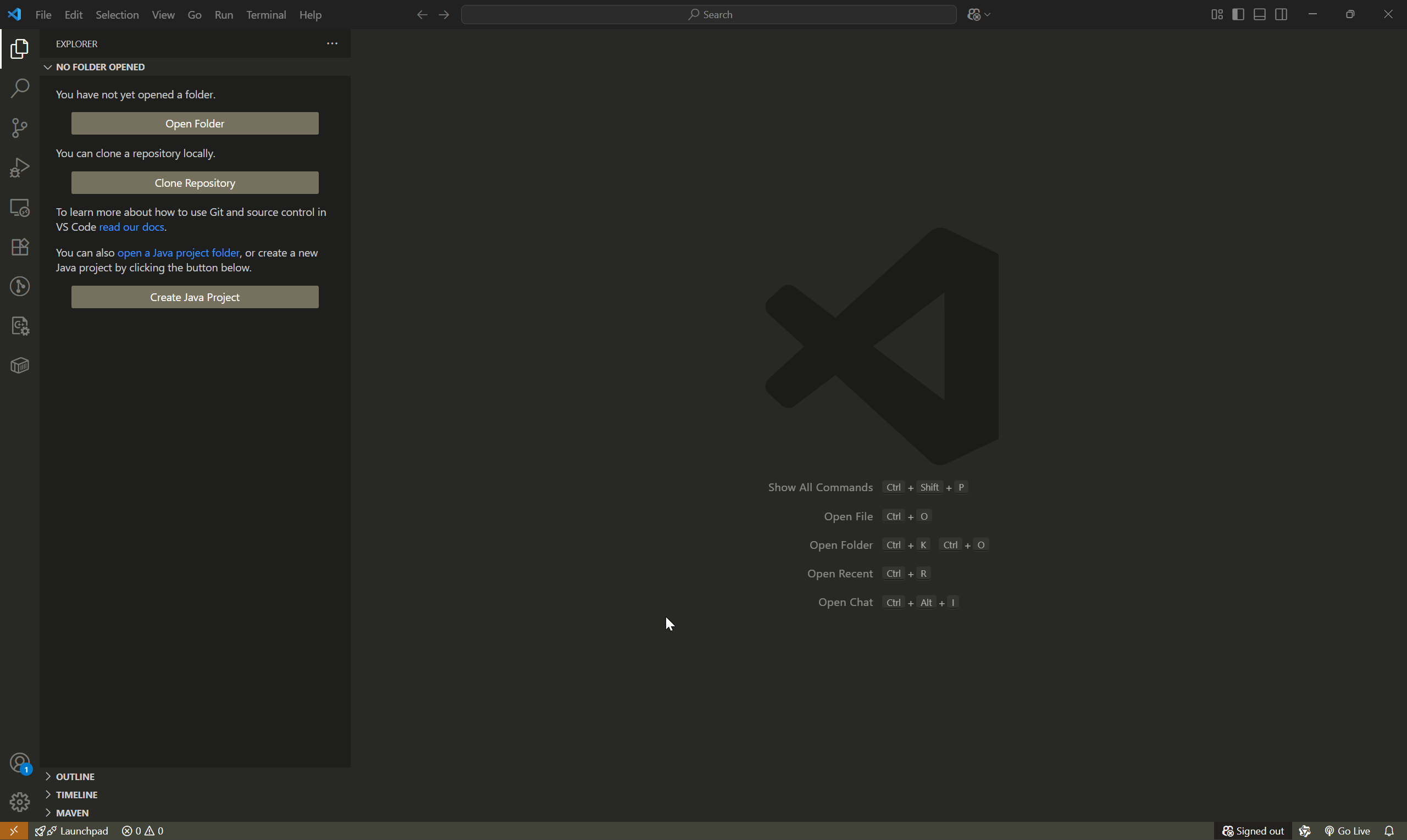
Task: Toggle the primary sidebar visibility
Action: (x=1238, y=14)
